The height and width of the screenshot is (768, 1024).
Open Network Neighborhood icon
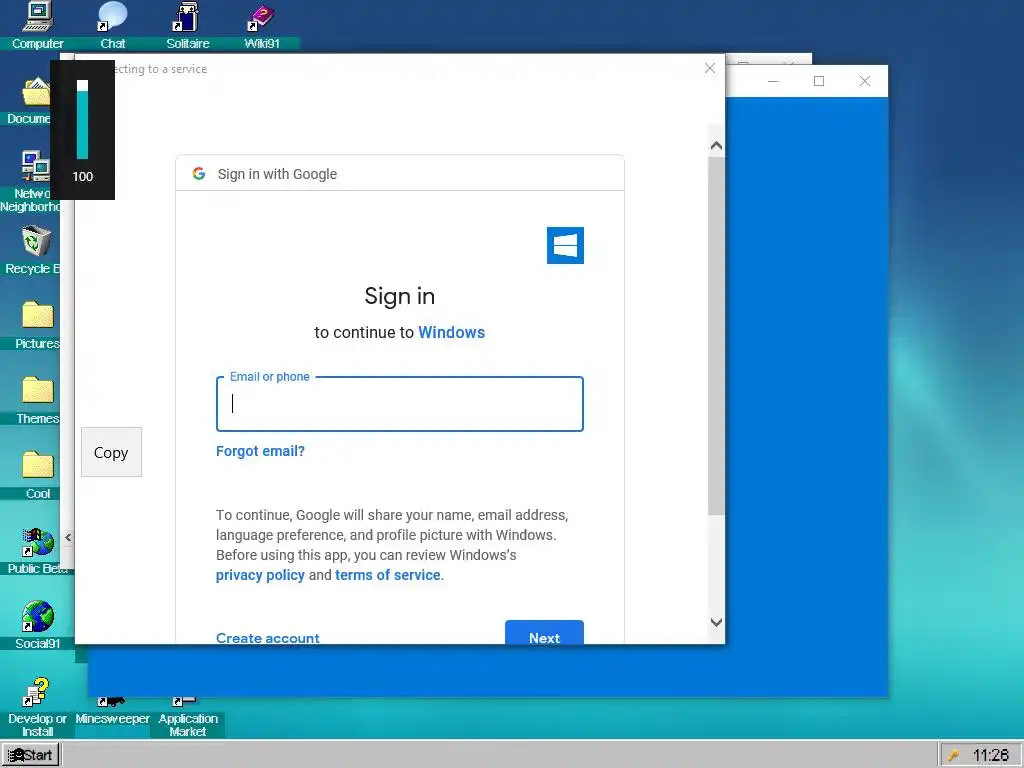coord(30,182)
